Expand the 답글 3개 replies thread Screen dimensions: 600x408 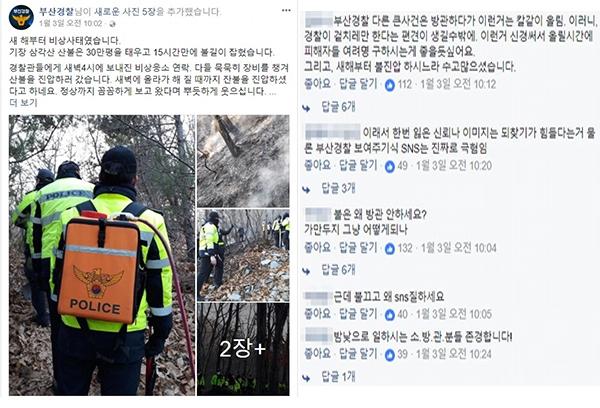pos(338,188)
